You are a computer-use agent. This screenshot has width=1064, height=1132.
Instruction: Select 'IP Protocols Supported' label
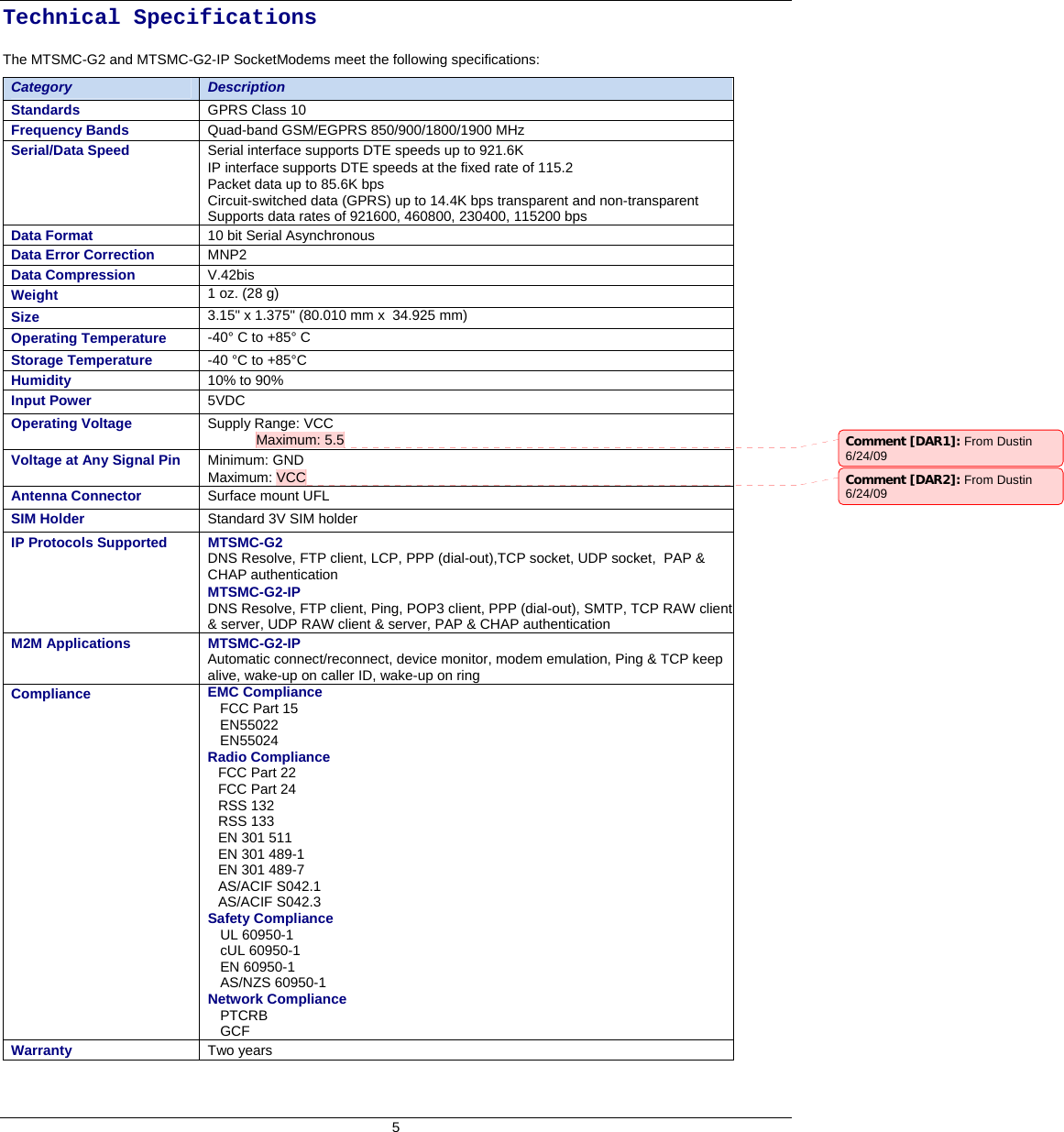(x=89, y=543)
